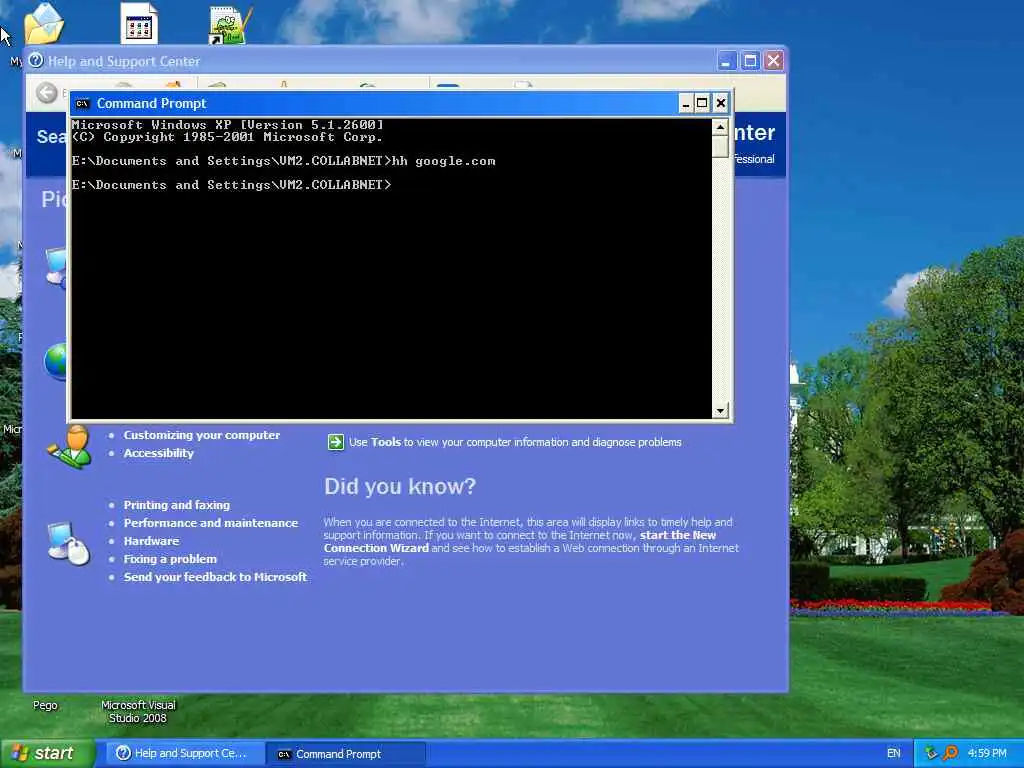Open the Command Prompt title bar system icon
The height and width of the screenshot is (768, 1024).
point(82,103)
